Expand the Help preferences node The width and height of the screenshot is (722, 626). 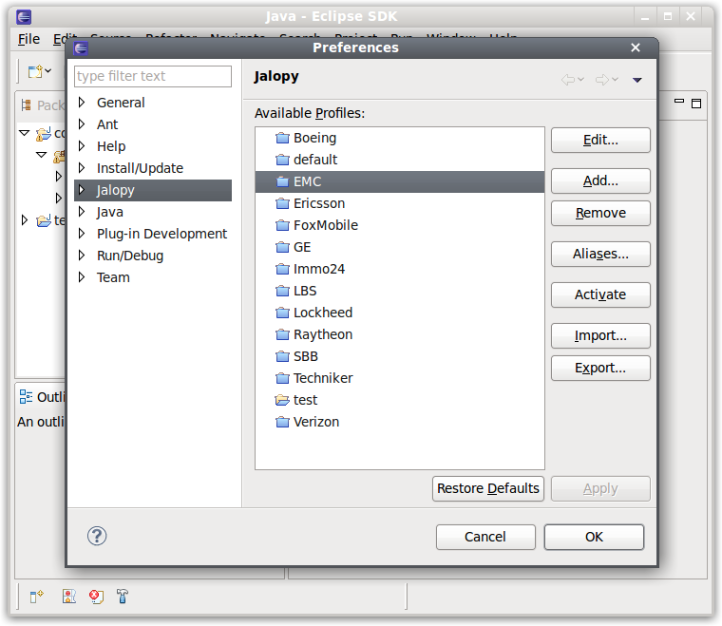point(82,146)
